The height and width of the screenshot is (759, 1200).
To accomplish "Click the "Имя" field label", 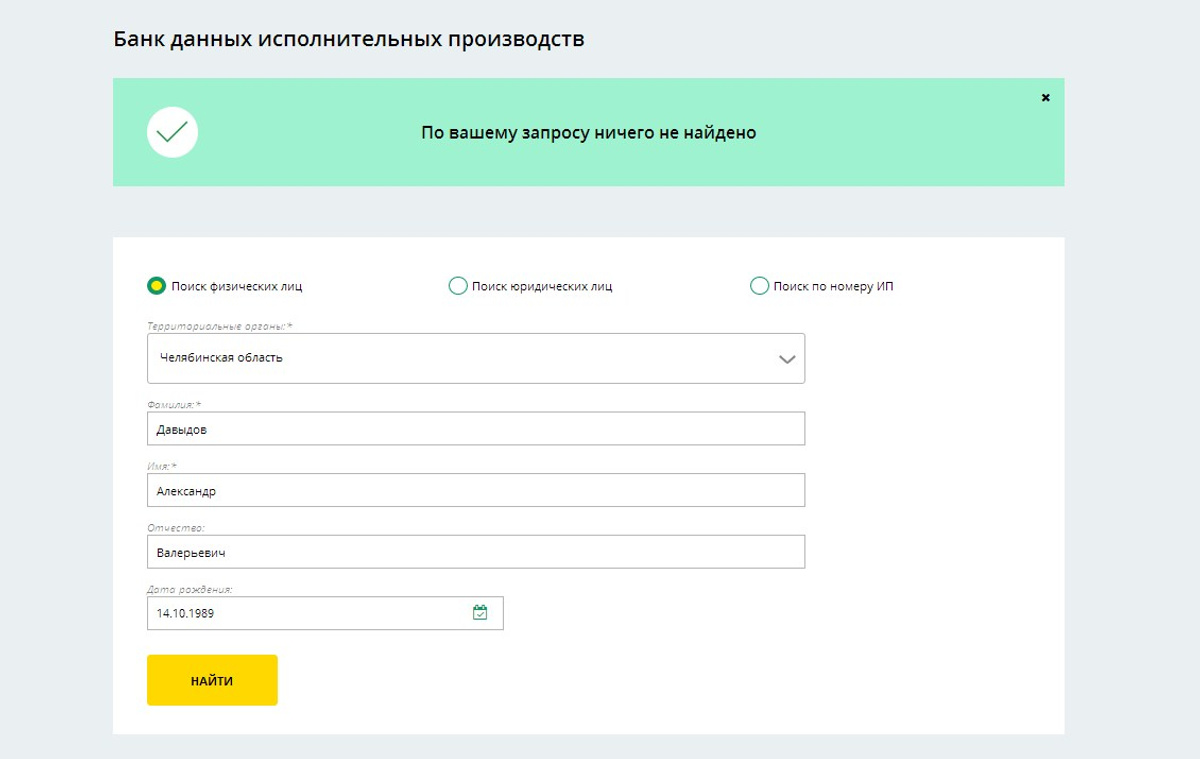I will [x=161, y=466].
